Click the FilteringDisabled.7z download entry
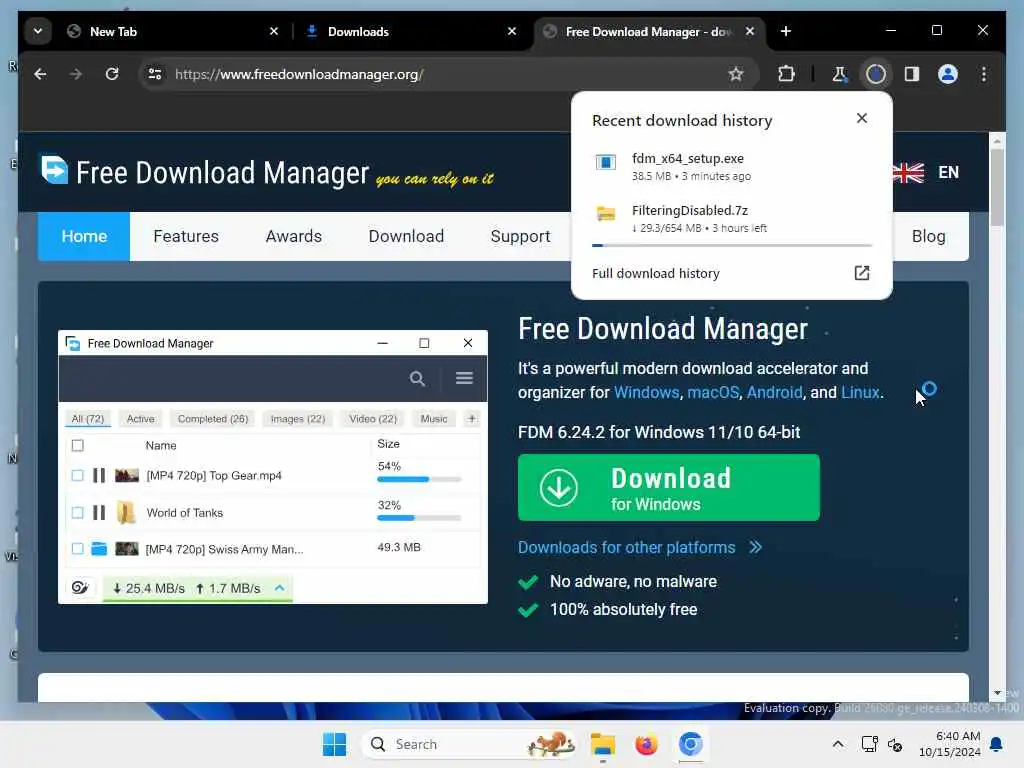This screenshot has height=768, width=1024. (731, 219)
